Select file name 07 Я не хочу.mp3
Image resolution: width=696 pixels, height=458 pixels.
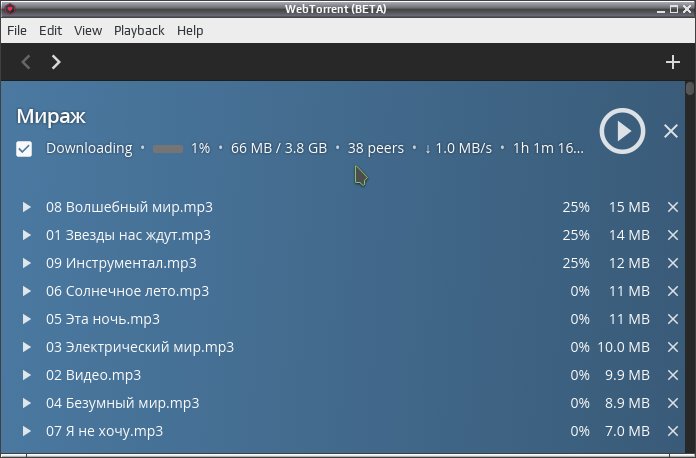point(104,431)
